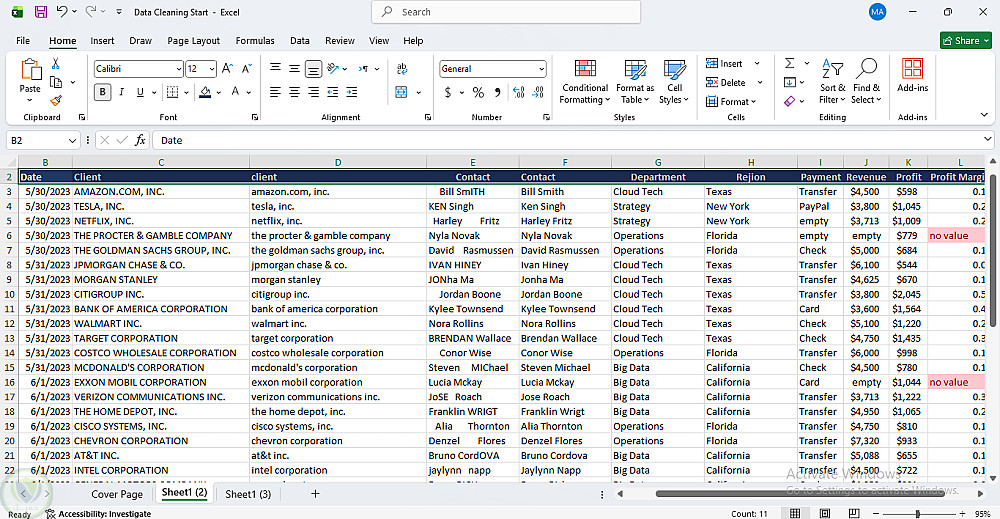The height and width of the screenshot is (519, 1000).
Task: Toggle Italic formatting
Action: click(121, 92)
